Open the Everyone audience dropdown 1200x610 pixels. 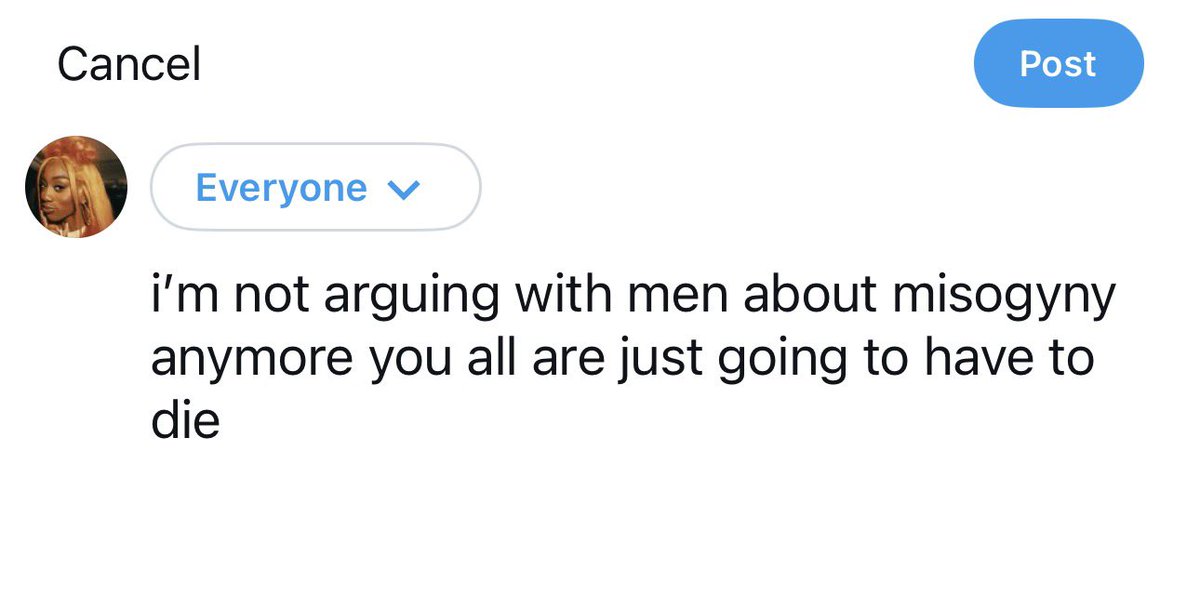315,187
